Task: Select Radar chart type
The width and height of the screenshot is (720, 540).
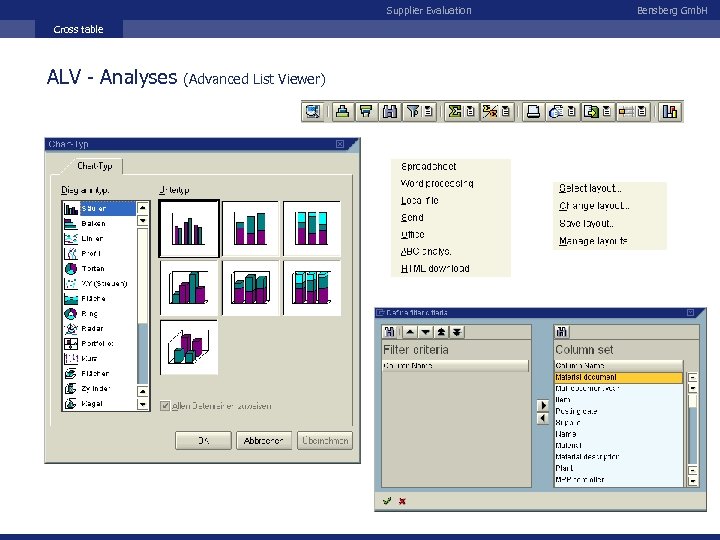Action: point(99,329)
